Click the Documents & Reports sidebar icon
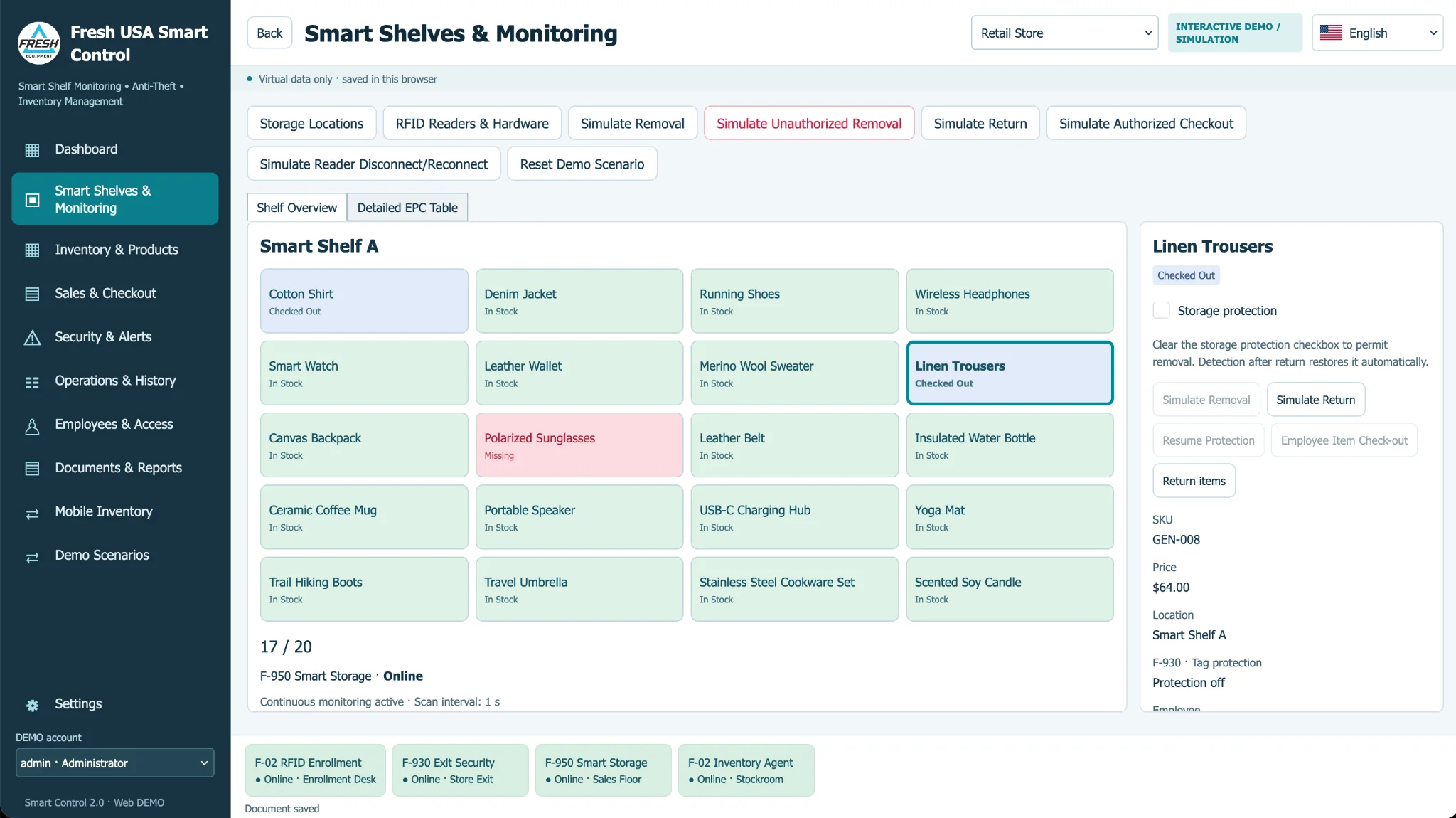This screenshot has height=818, width=1456. pos(32,469)
